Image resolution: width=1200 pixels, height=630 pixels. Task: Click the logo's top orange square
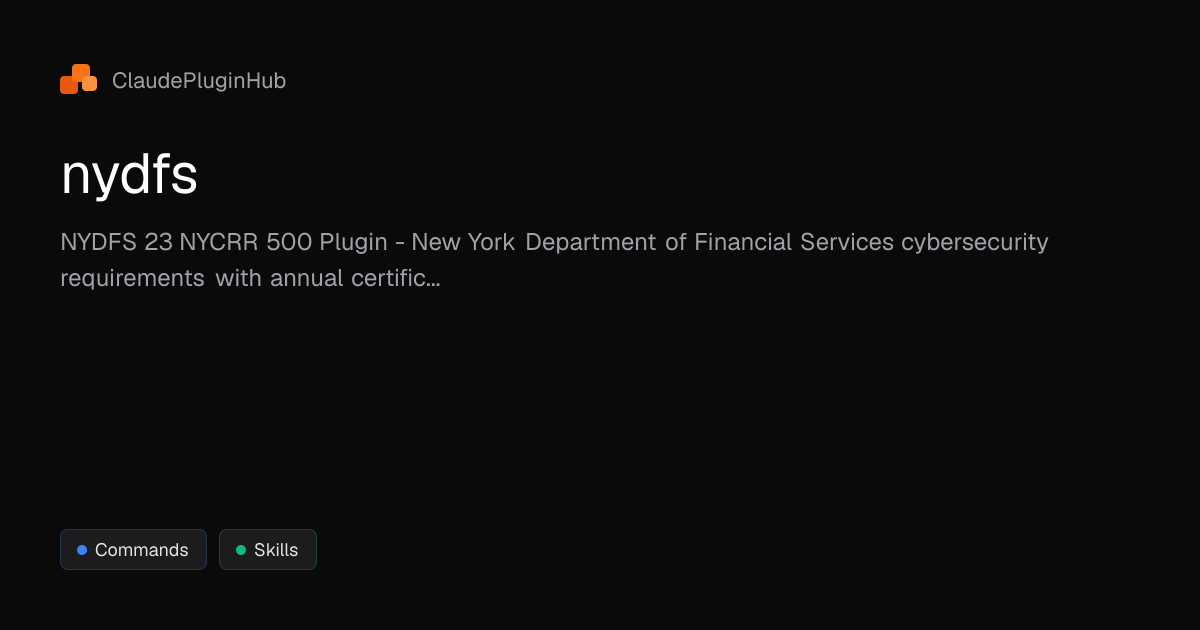(81, 71)
